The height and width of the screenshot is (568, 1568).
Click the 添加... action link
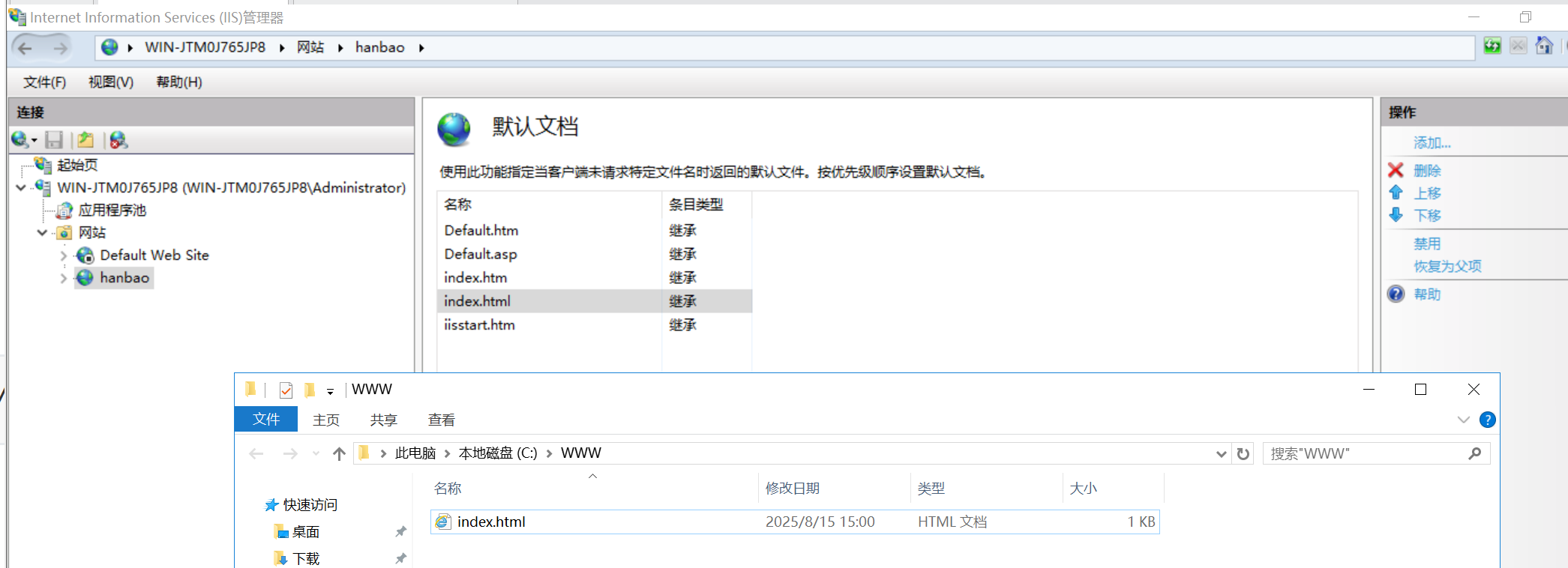coord(1432,142)
